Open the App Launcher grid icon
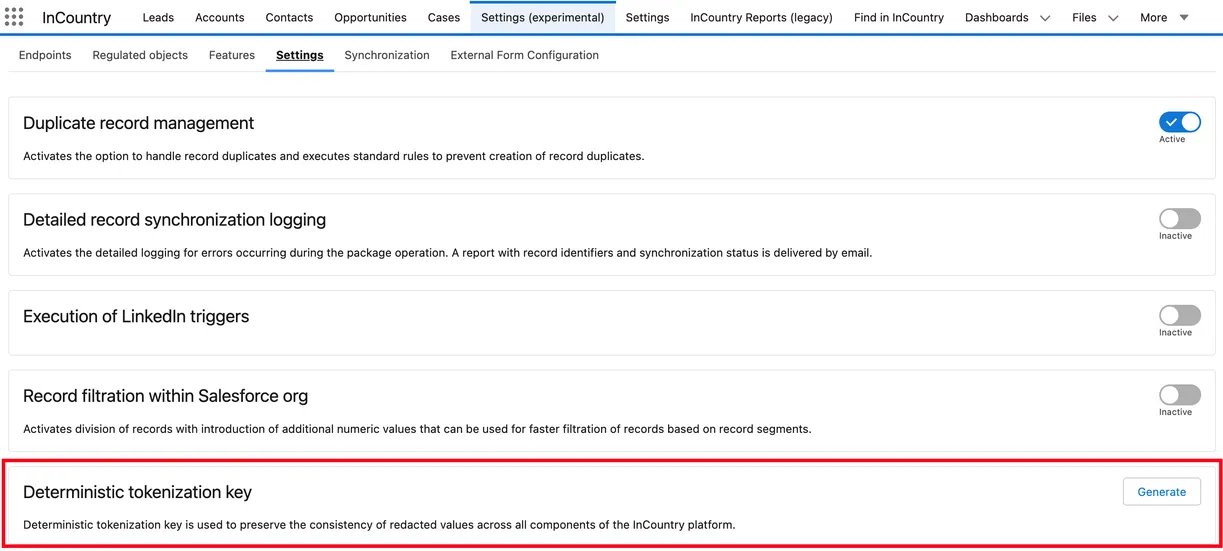 tap(14, 17)
